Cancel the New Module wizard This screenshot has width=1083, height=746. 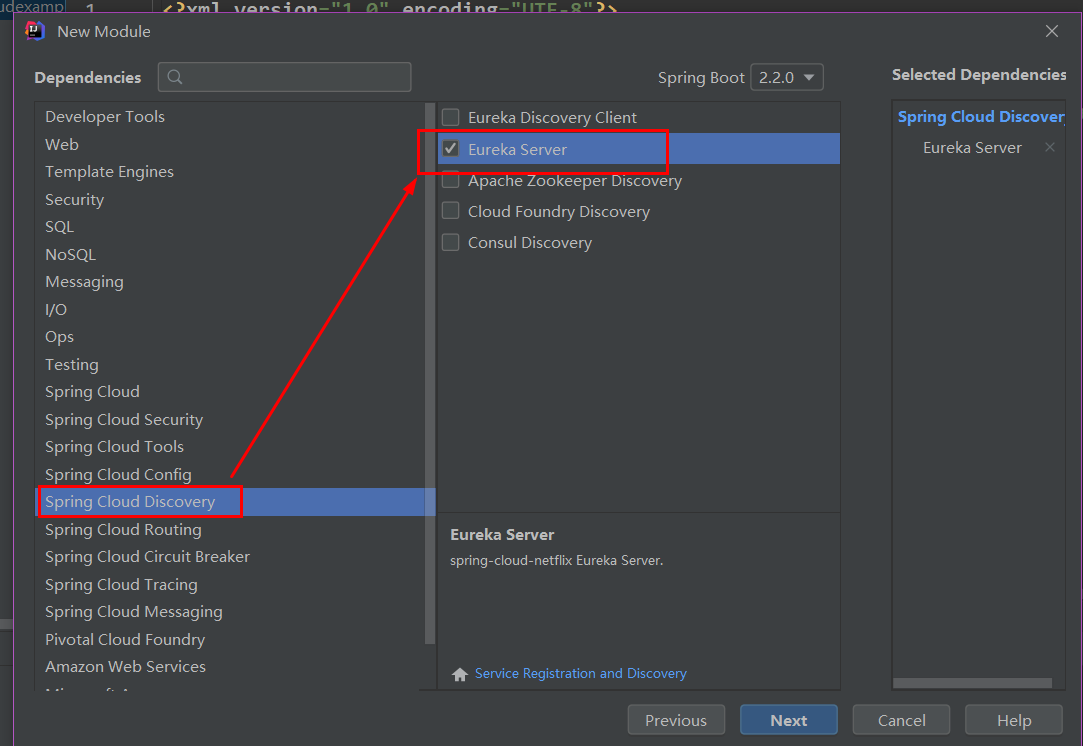point(901,720)
